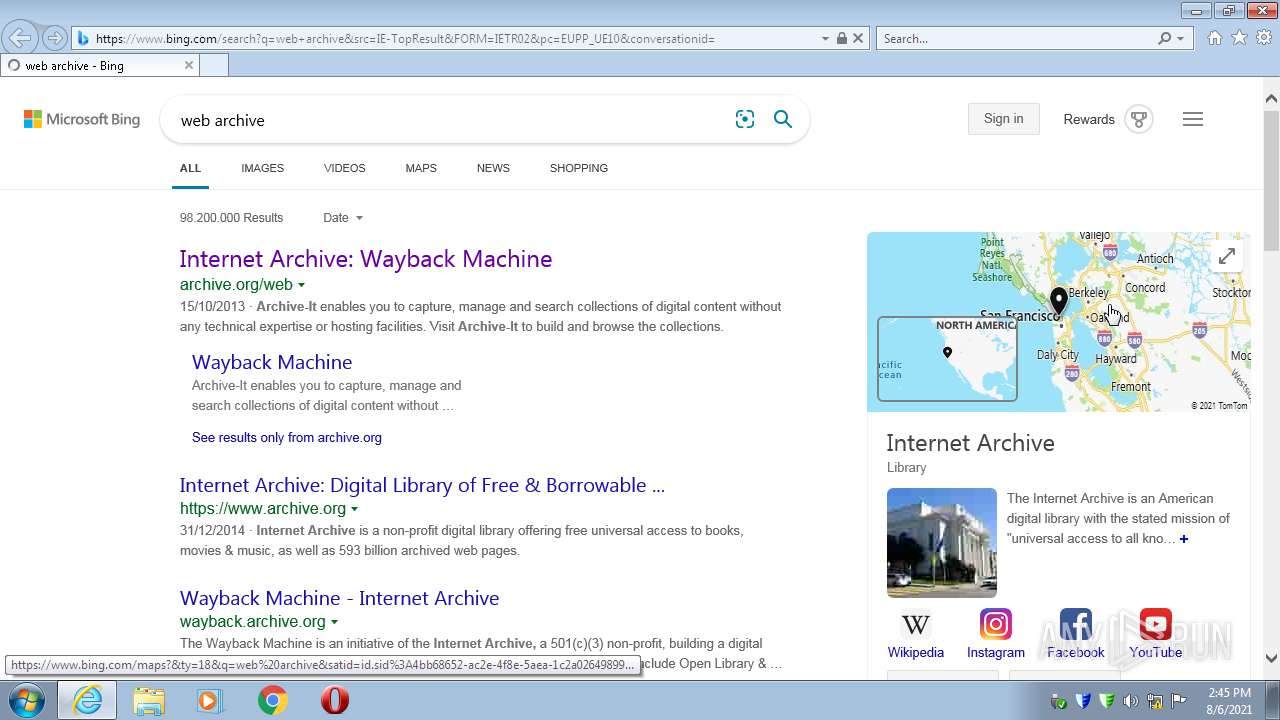The image size is (1280, 720).
Task: Open favorites via the star icon
Action: [x=1239, y=38]
